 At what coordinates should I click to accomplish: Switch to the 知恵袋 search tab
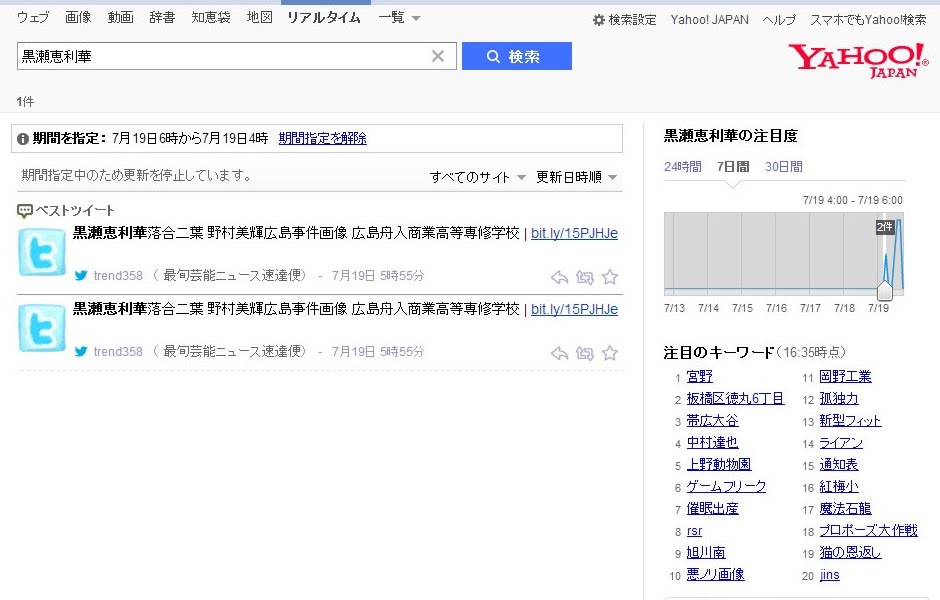click(210, 17)
